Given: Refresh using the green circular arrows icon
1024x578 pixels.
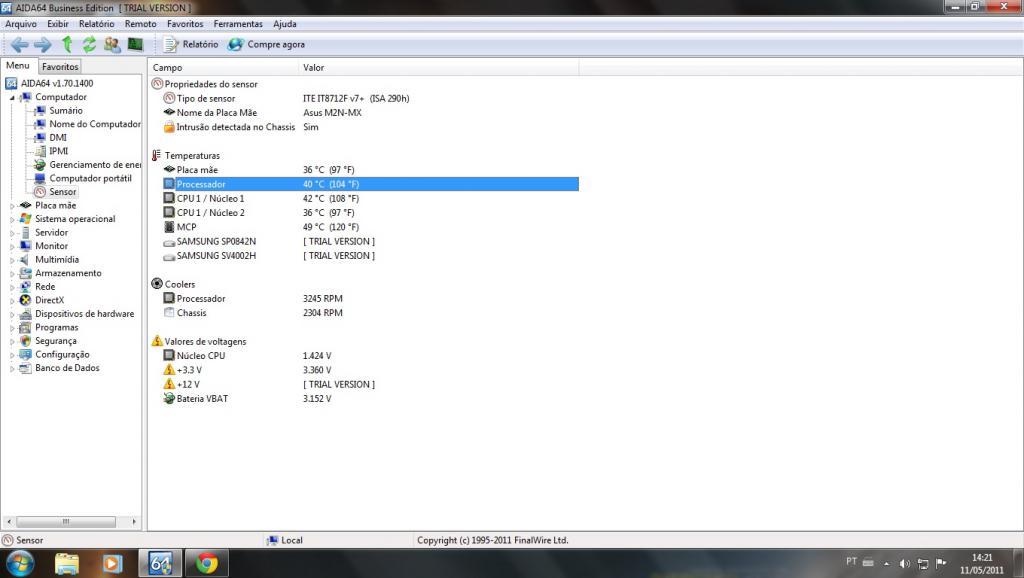Looking at the screenshot, I should 89,44.
